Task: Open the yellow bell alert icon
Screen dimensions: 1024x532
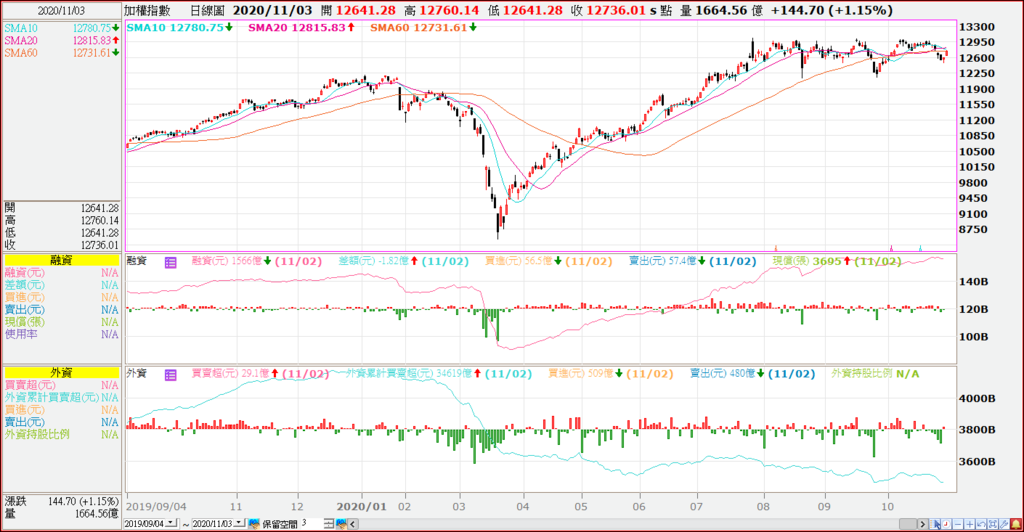Action: [1016, 524]
